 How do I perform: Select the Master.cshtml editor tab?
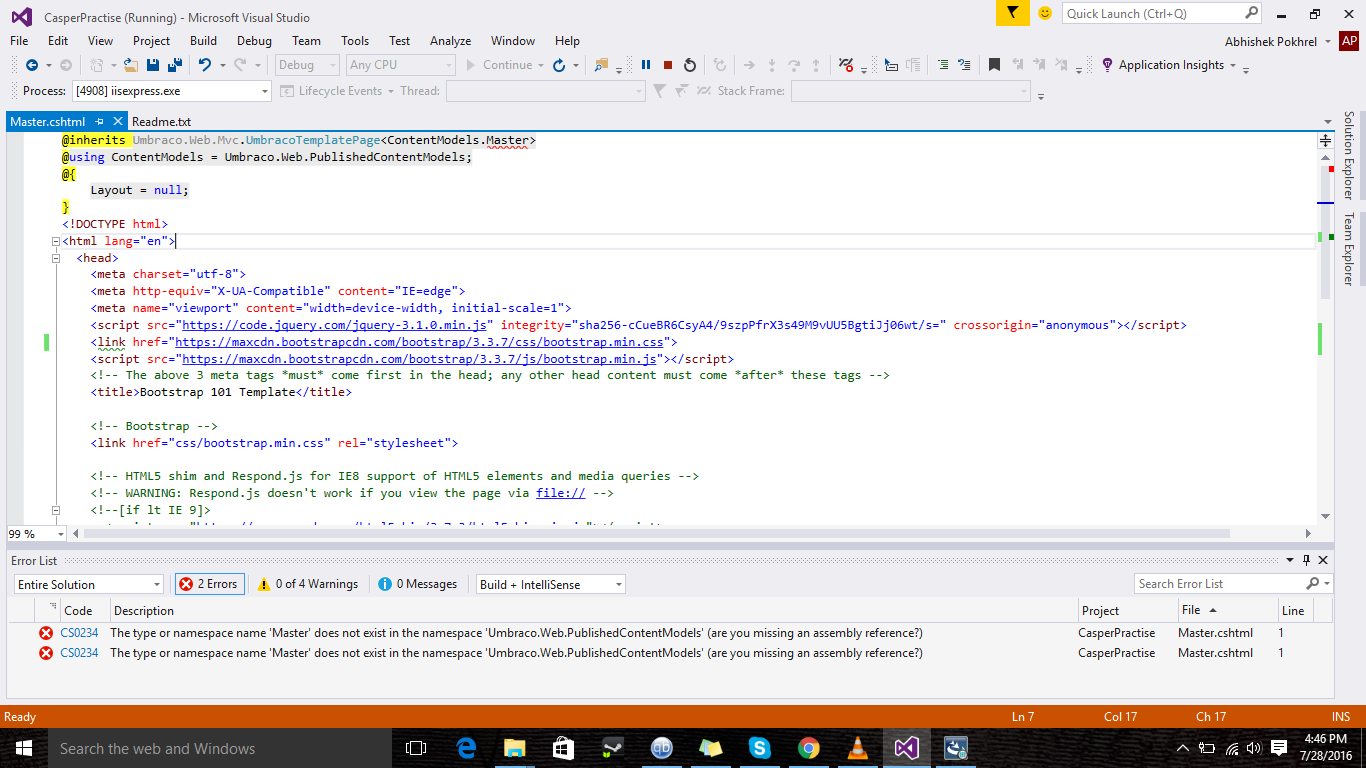(x=48, y=121)
